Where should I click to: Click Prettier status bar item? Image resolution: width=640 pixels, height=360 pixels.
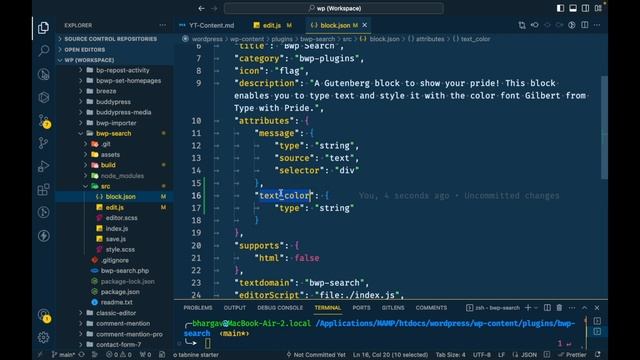point(572,355)
